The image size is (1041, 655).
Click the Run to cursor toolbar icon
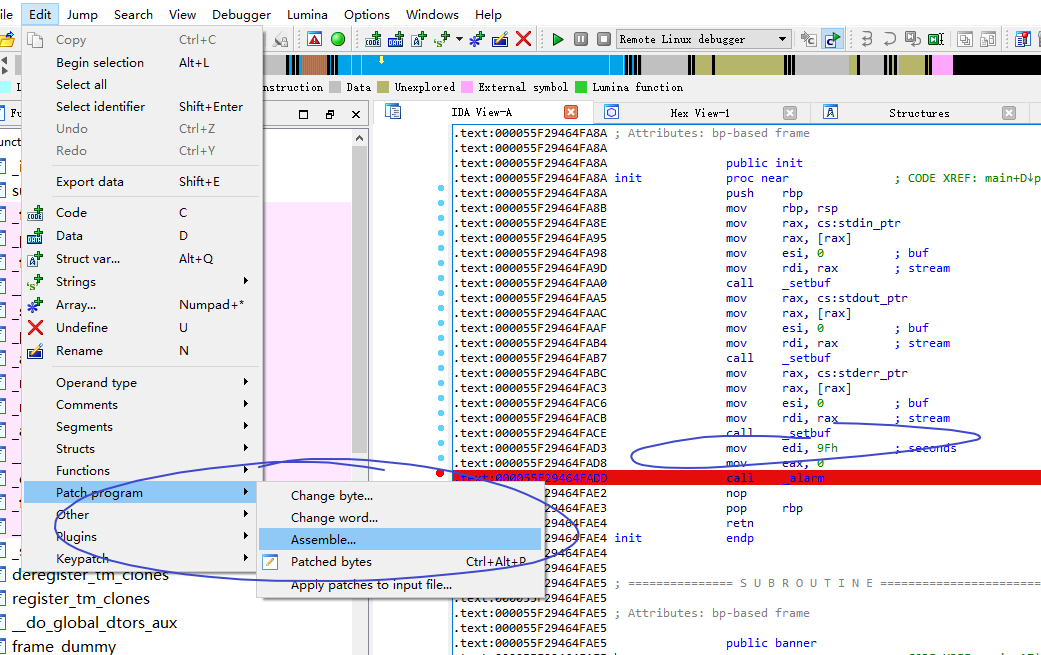pos(936,39)
